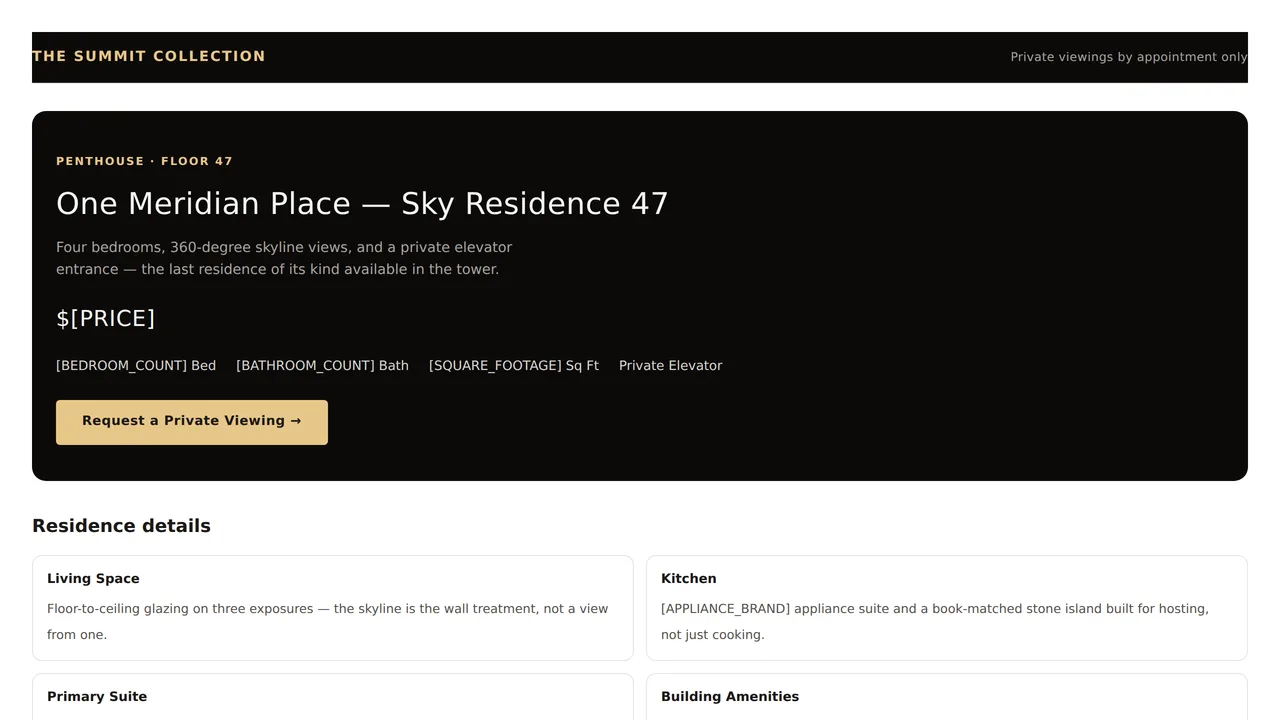The image size is (1280, 720).
Task: Click the [APPLIANCE_BRAND] appliance suite description
Action: click(935, 621)
